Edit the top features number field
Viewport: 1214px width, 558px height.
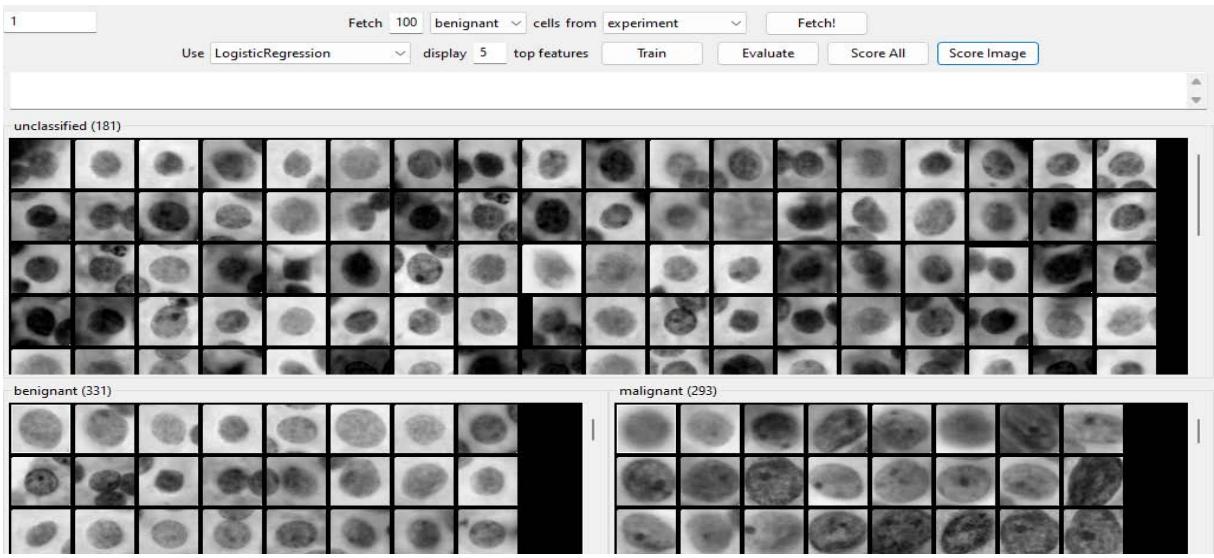point(488,54)
